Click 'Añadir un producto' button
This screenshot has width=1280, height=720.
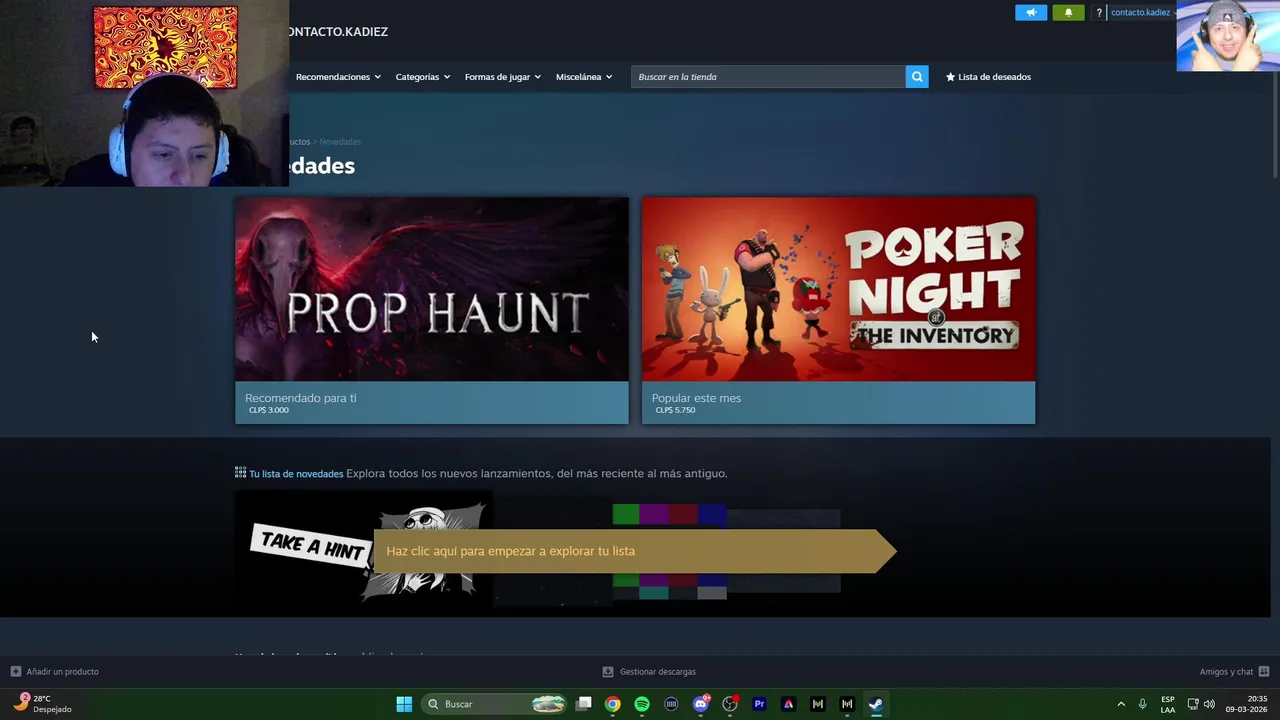pos(55,672)
